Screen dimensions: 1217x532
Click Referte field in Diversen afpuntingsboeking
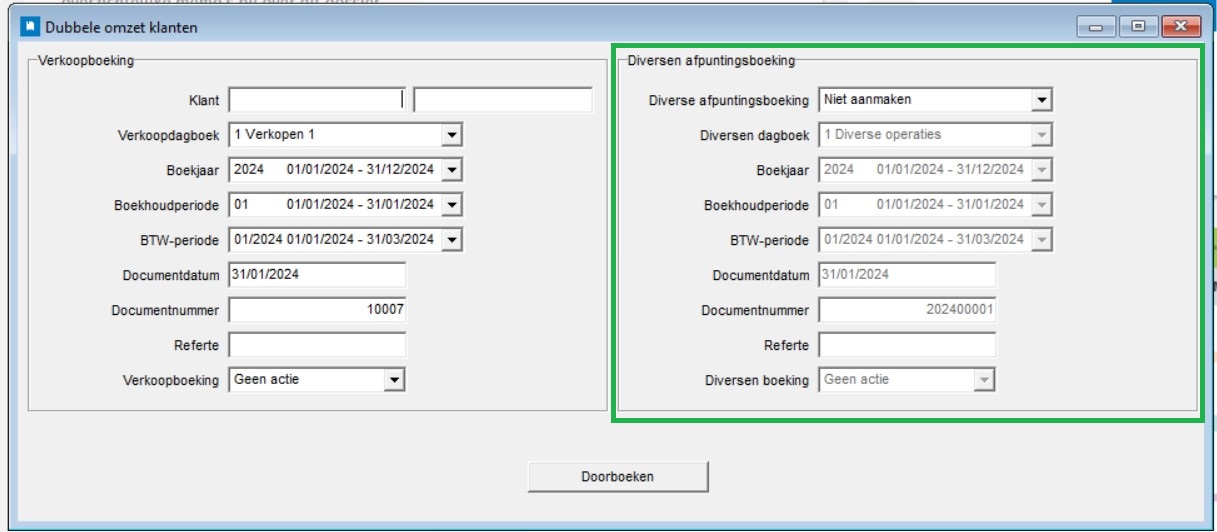pos(907,345)
